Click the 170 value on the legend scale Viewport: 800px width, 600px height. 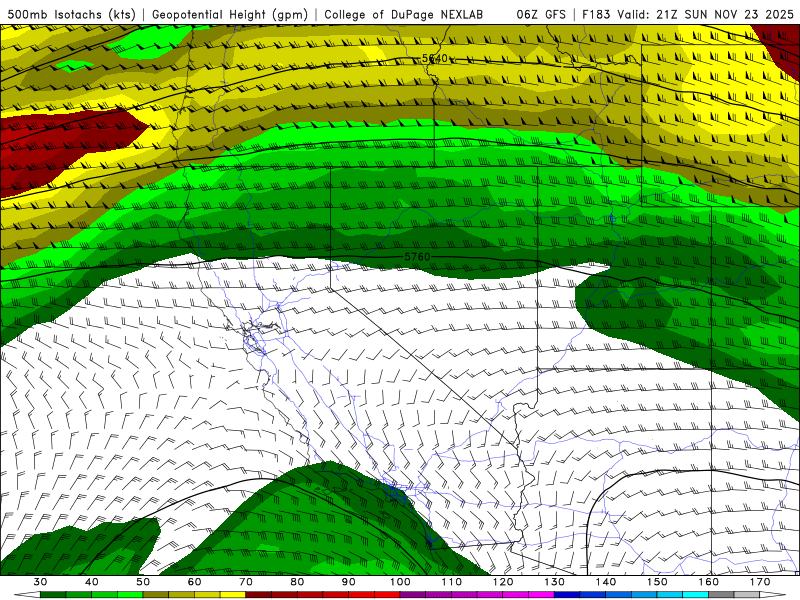pyautogui.click(x=760, y=582)
